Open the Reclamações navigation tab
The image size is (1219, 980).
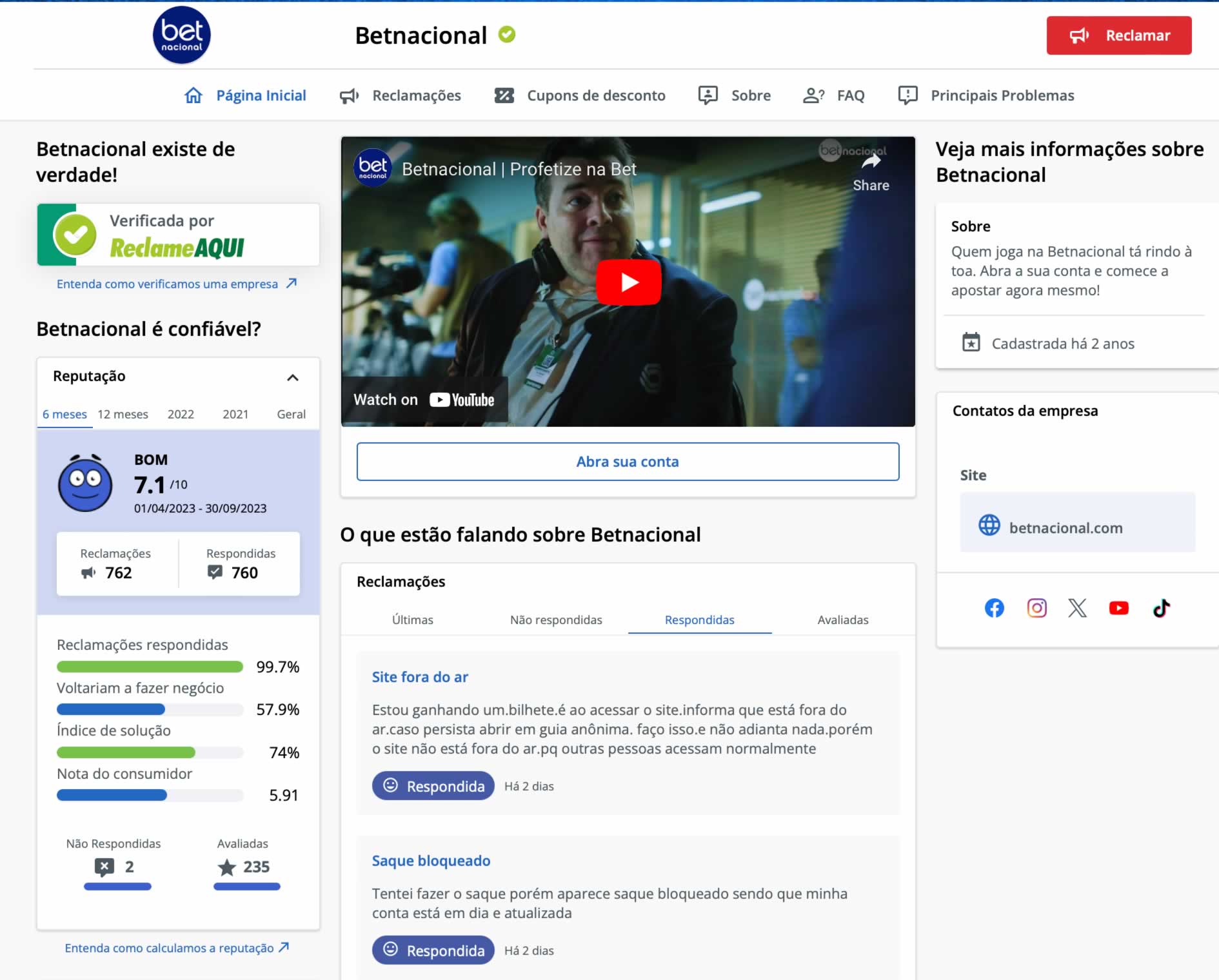[x=401, y=95]
